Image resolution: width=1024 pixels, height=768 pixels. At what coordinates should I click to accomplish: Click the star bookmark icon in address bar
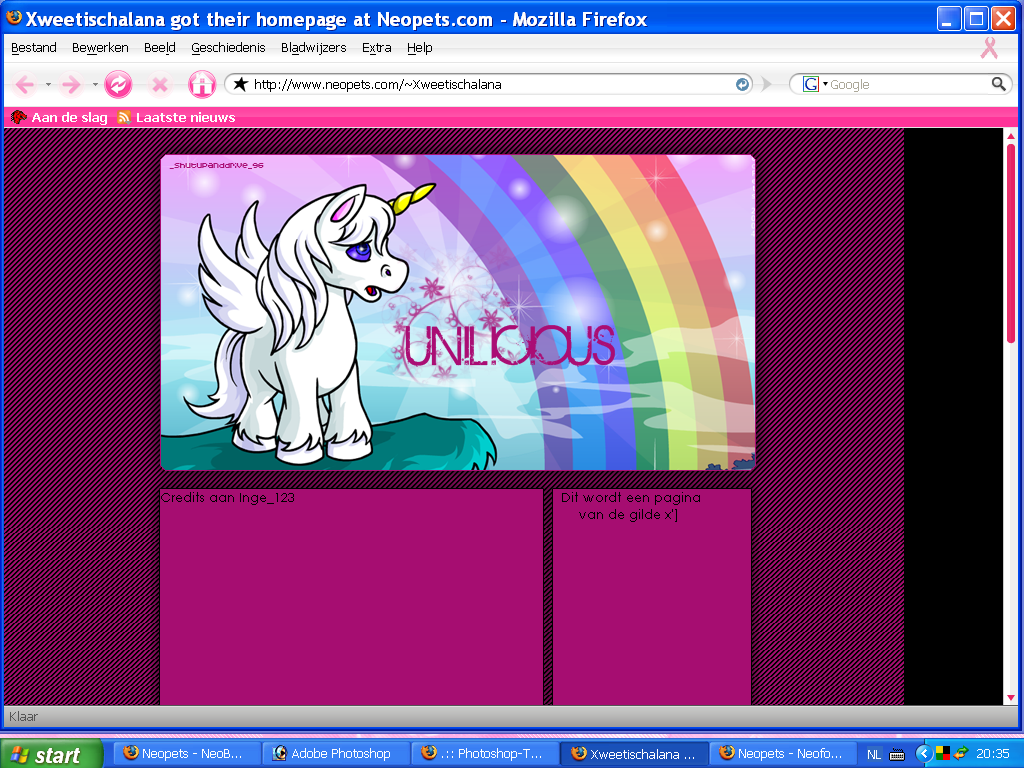pos(241,84)
